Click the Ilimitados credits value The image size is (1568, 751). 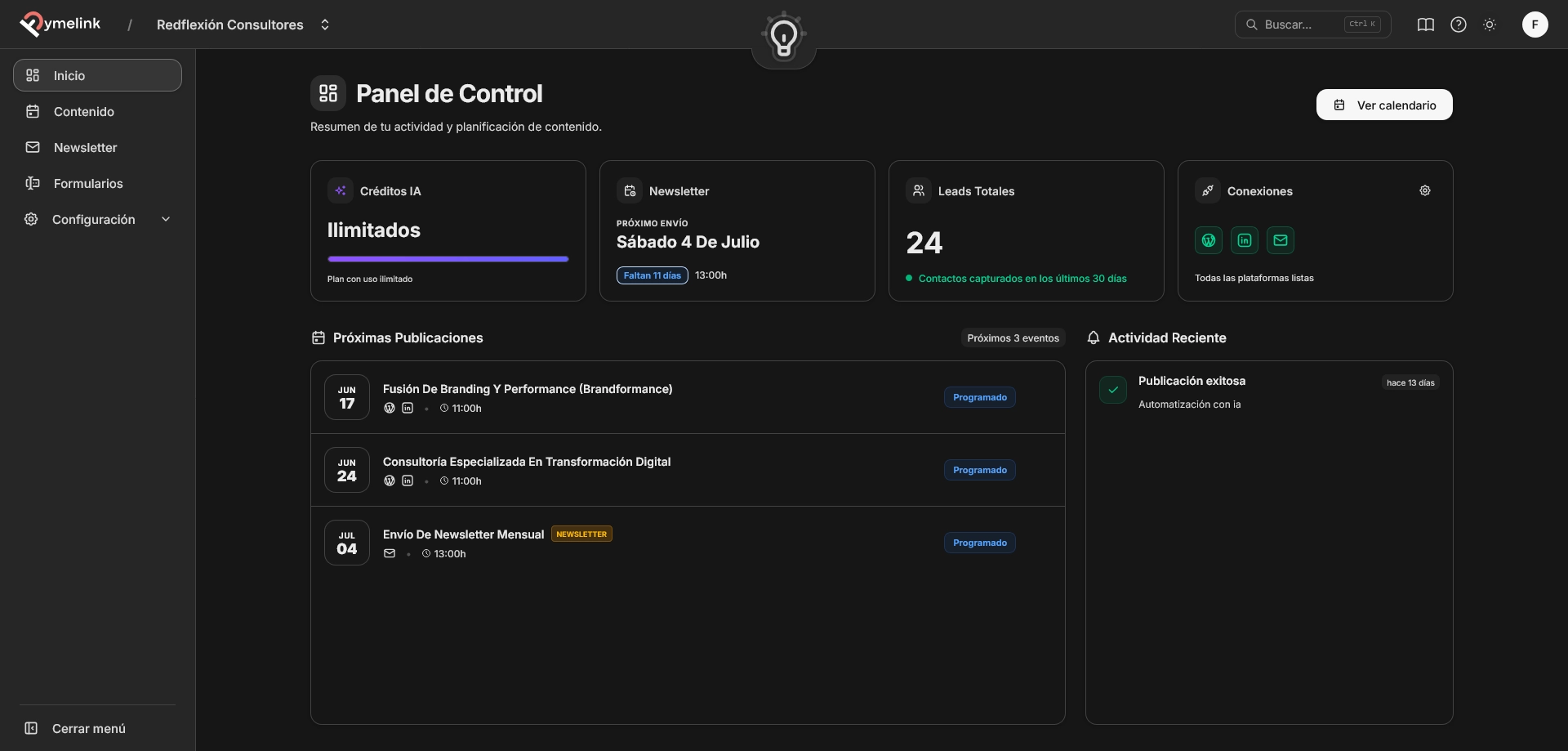pos(374,230)
